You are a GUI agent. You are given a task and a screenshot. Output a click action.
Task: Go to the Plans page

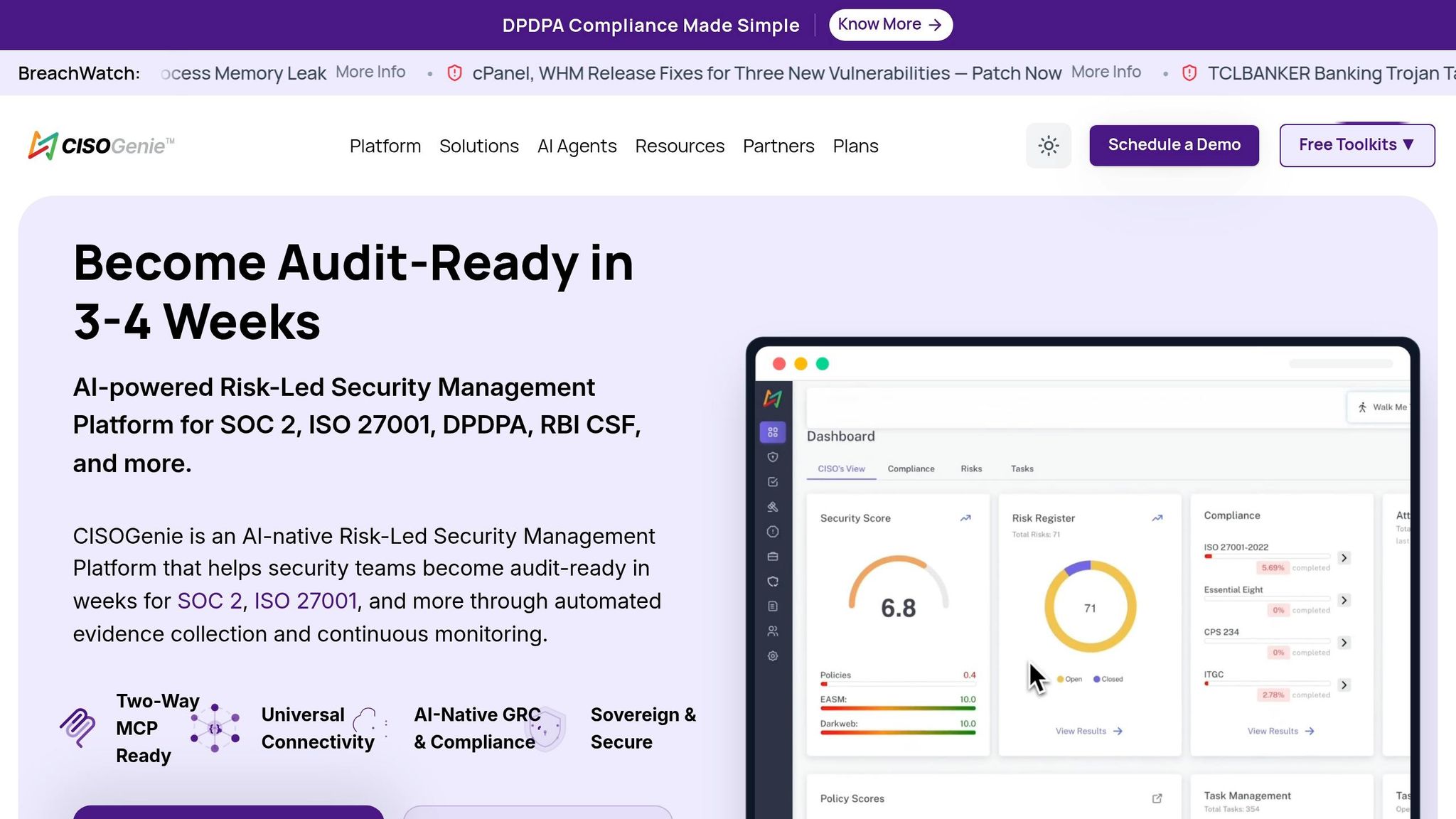[x=856, y=146]
